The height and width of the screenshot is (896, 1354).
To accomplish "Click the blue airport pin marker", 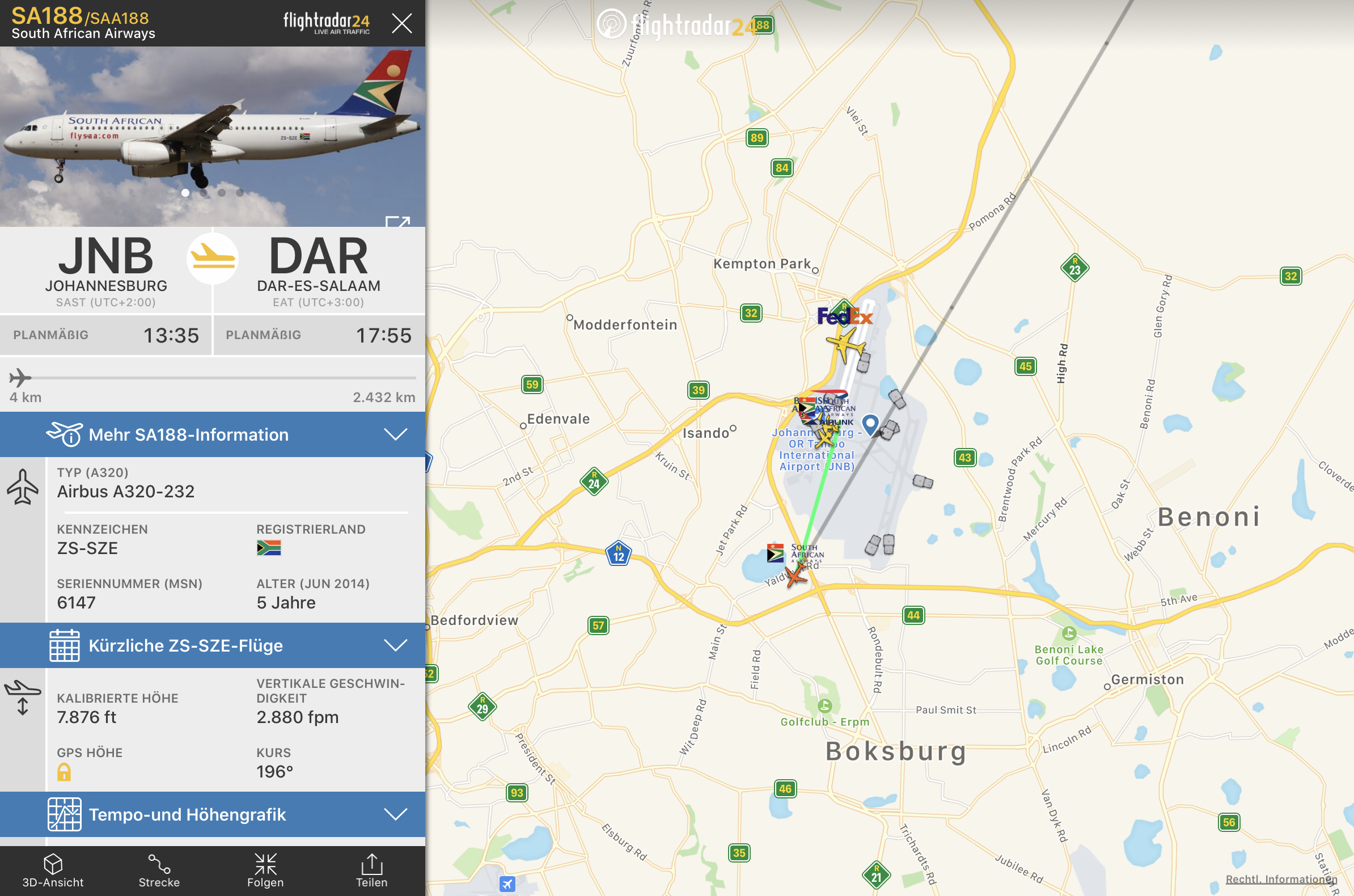I will [x=870, y=424].
